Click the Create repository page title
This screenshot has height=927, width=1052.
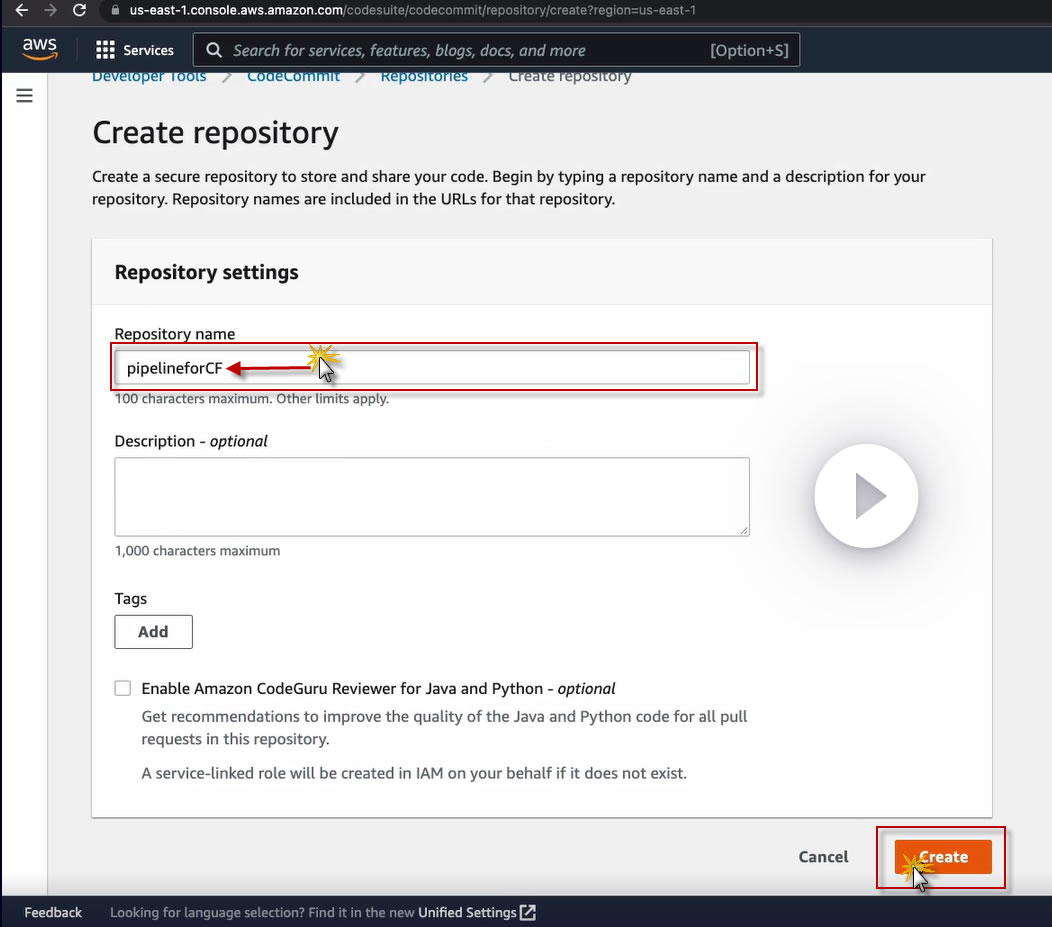tap(215, 133)
